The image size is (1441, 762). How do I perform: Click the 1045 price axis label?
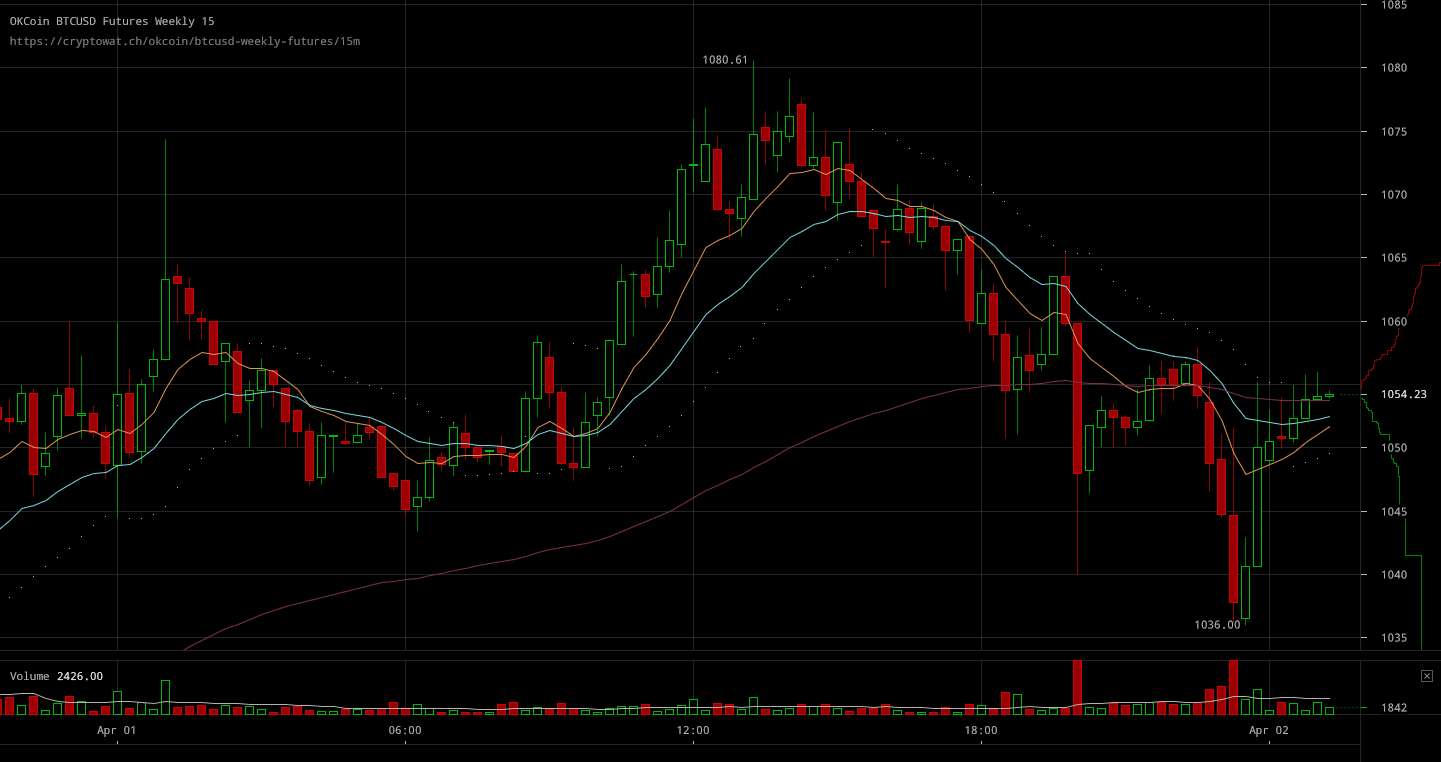(x=1394, y=512)
